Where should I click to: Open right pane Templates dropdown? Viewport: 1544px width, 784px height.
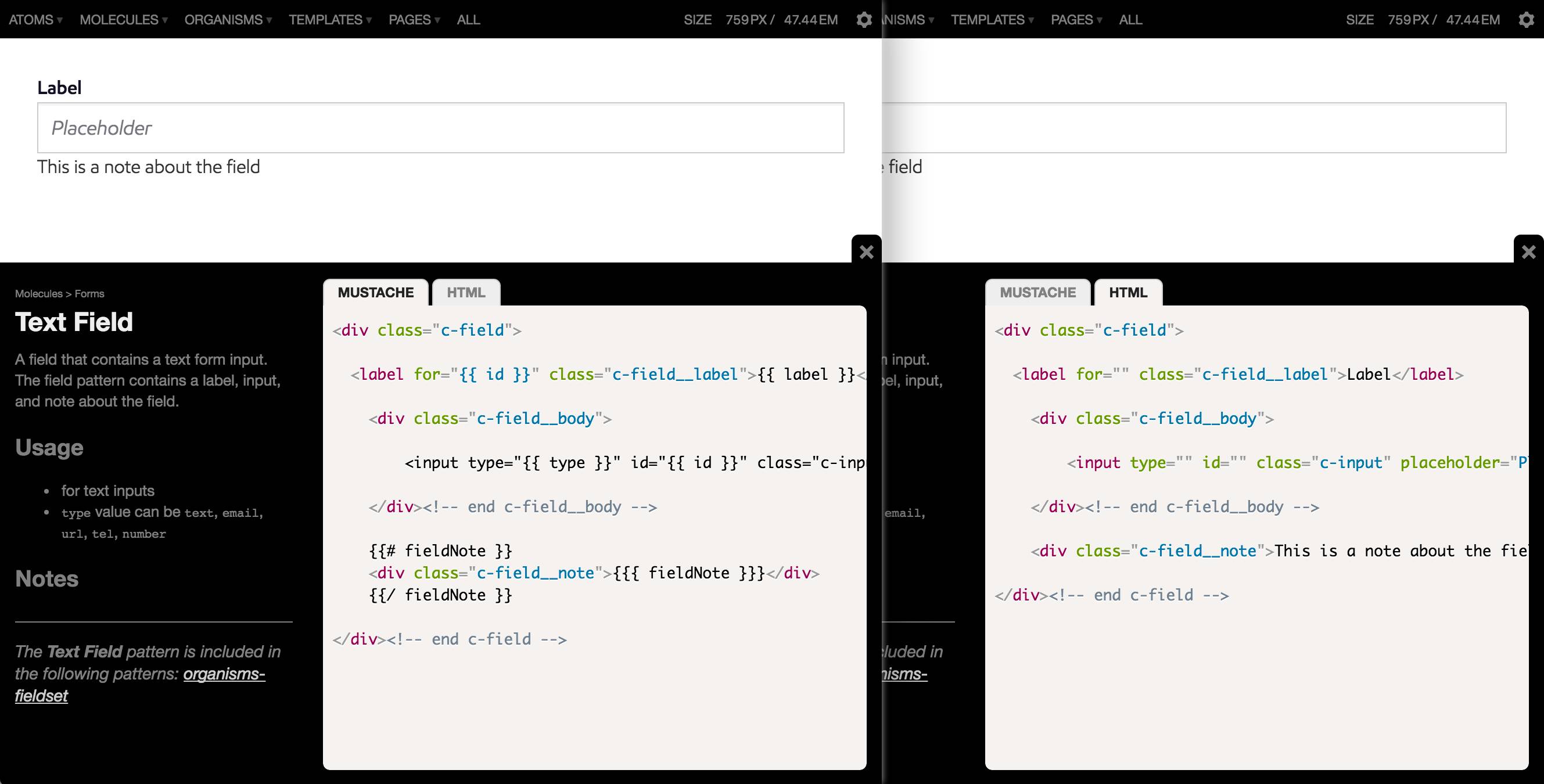[992, 20]
